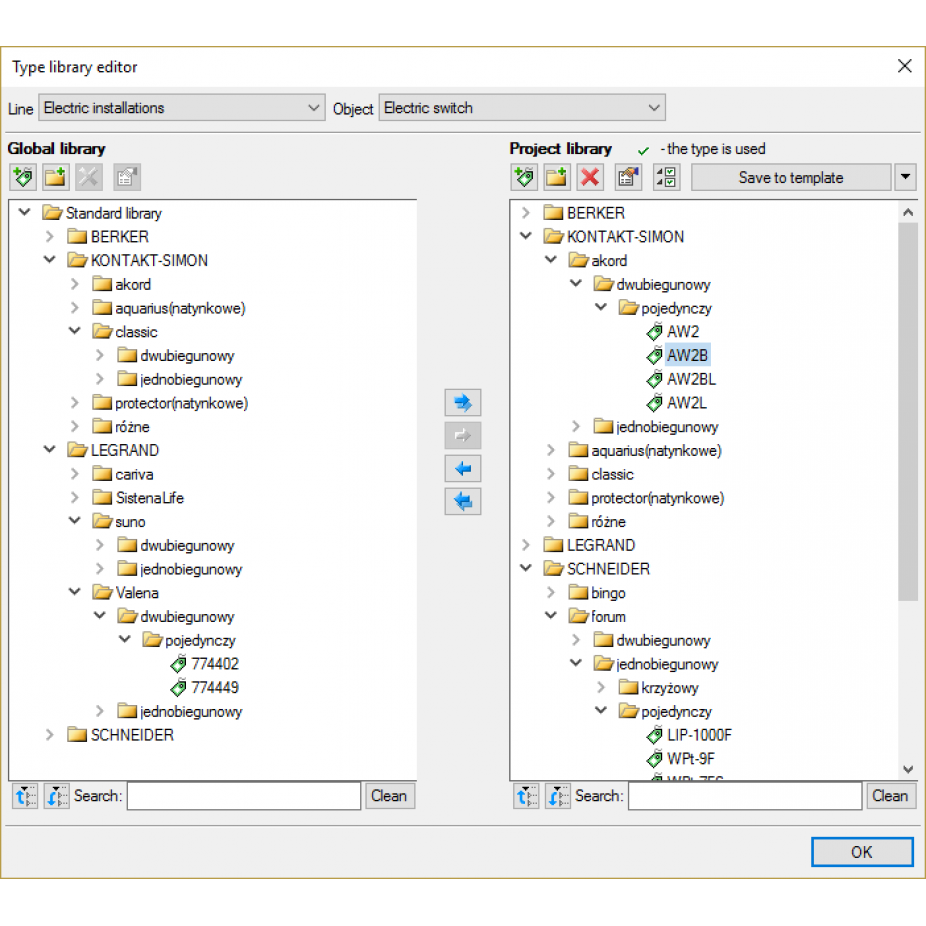
Task: Collapse all tree icon in Global library search bar
Action: [x=57, y=796]
